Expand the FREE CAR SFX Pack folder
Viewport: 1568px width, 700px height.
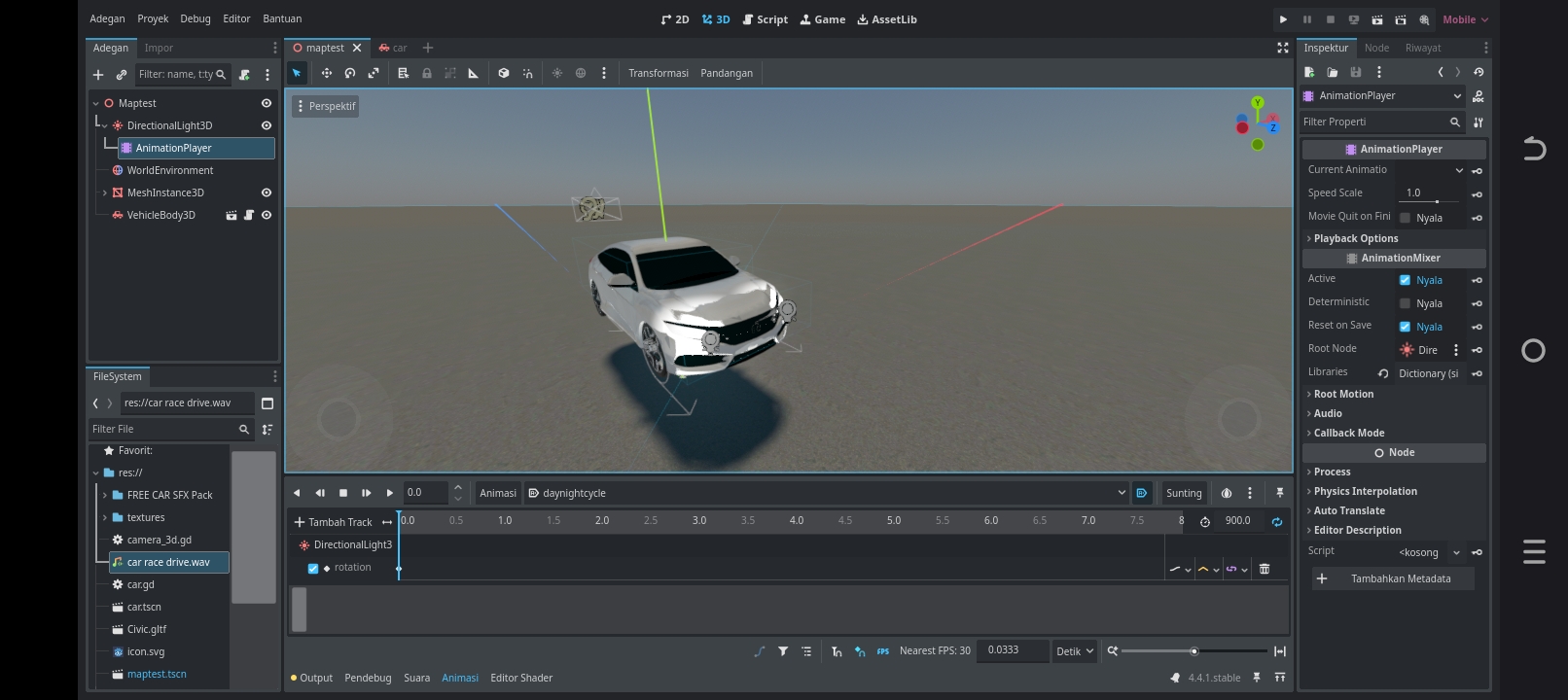(105, 495)
